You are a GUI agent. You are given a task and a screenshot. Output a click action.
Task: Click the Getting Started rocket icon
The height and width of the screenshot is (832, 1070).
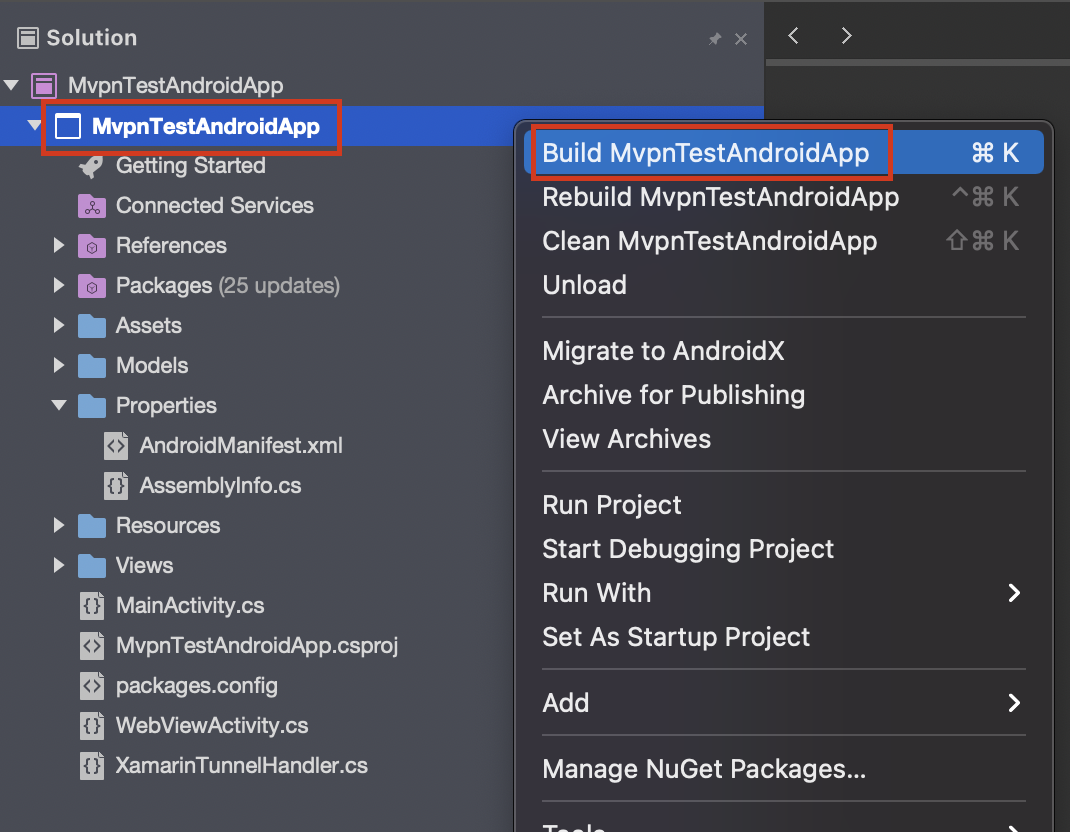pos(91,166)
